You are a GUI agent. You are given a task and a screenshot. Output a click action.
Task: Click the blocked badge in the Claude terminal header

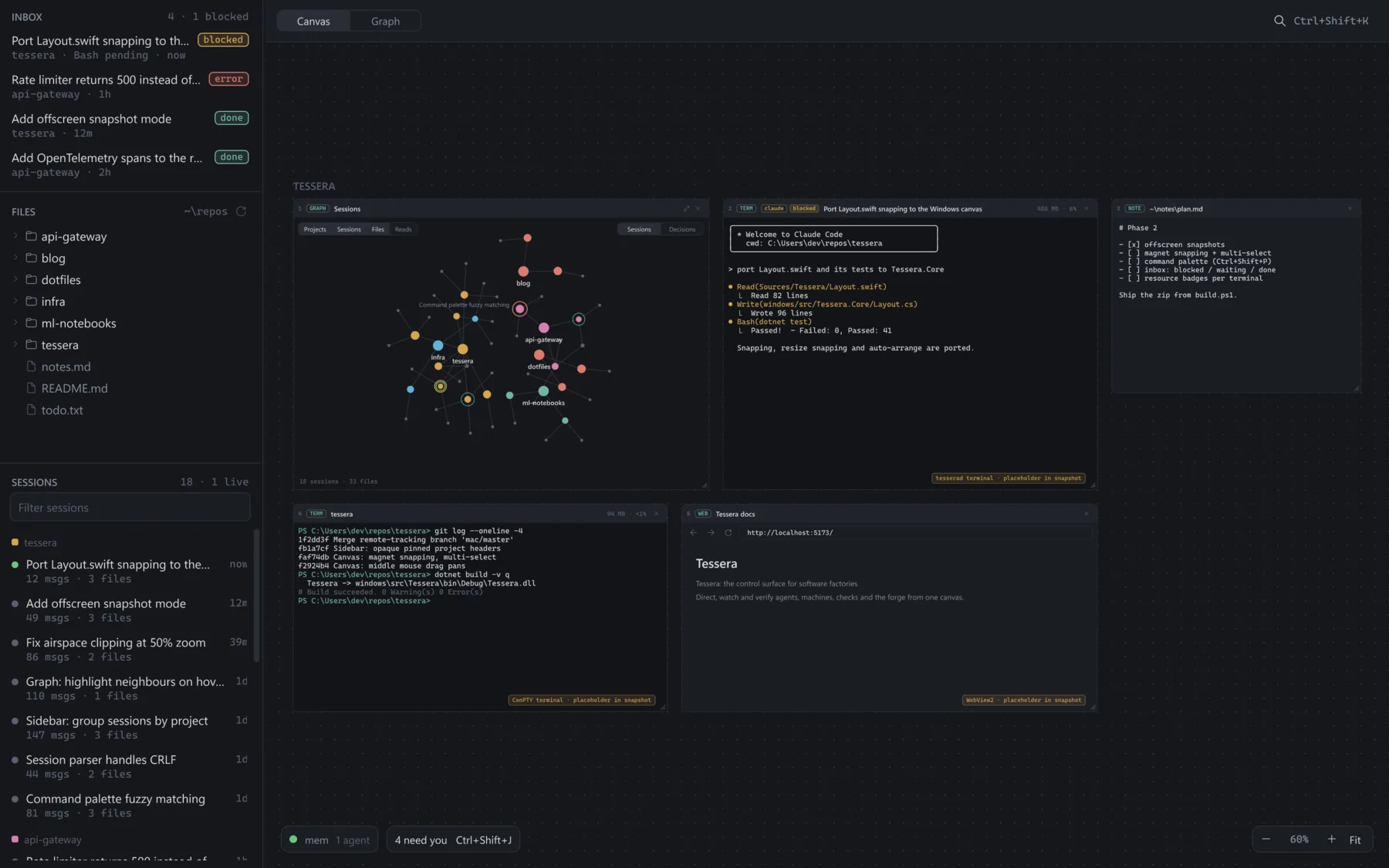point(803,208)
